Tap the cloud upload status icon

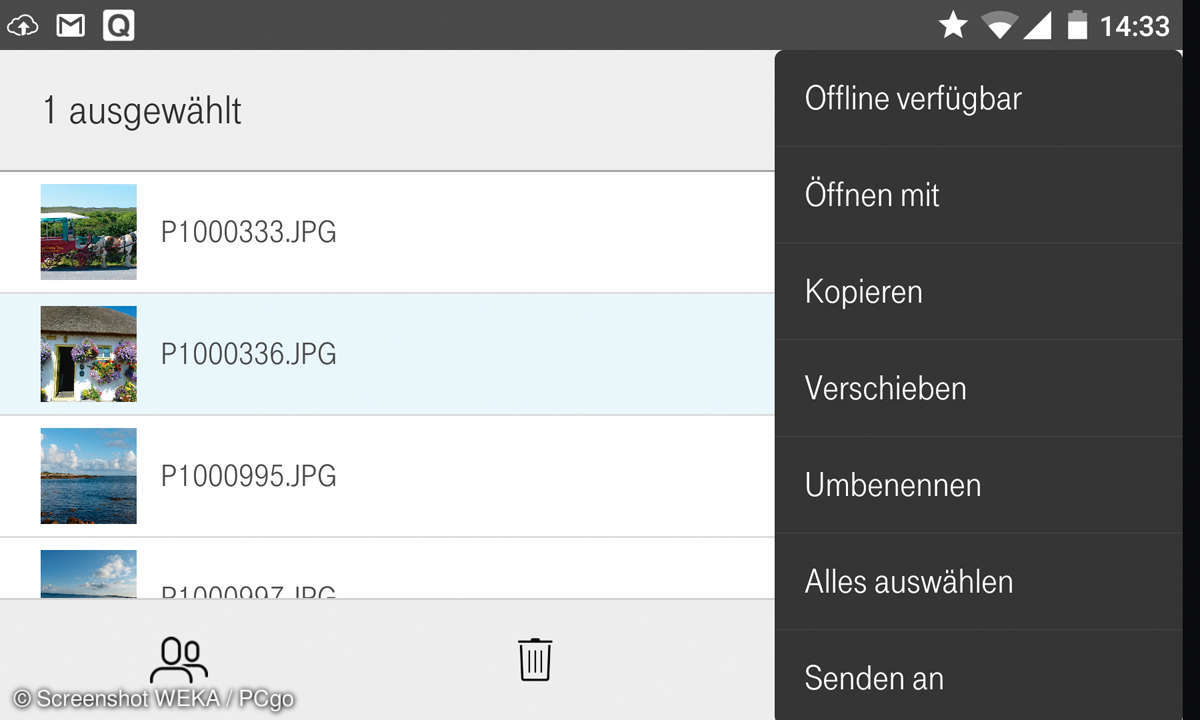pos(22,26)
